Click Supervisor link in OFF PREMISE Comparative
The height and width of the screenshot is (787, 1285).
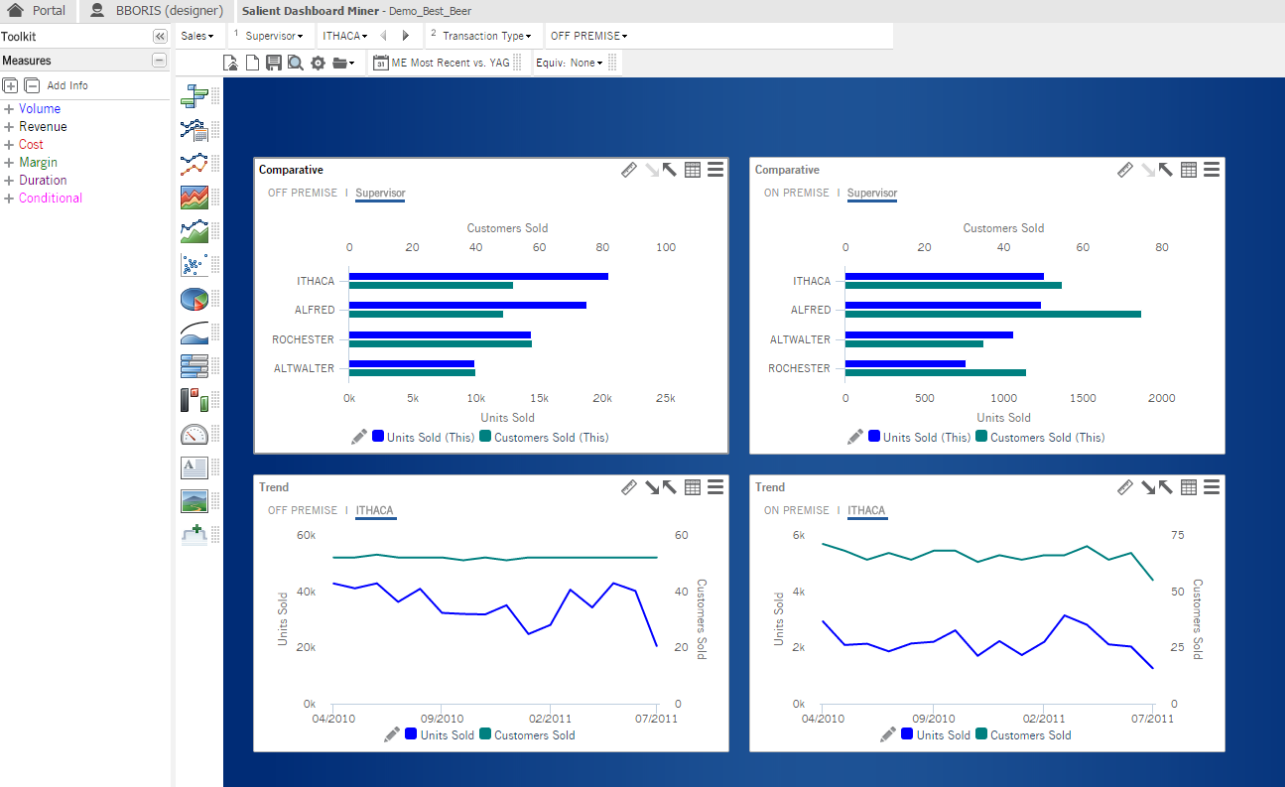[380, 193]
